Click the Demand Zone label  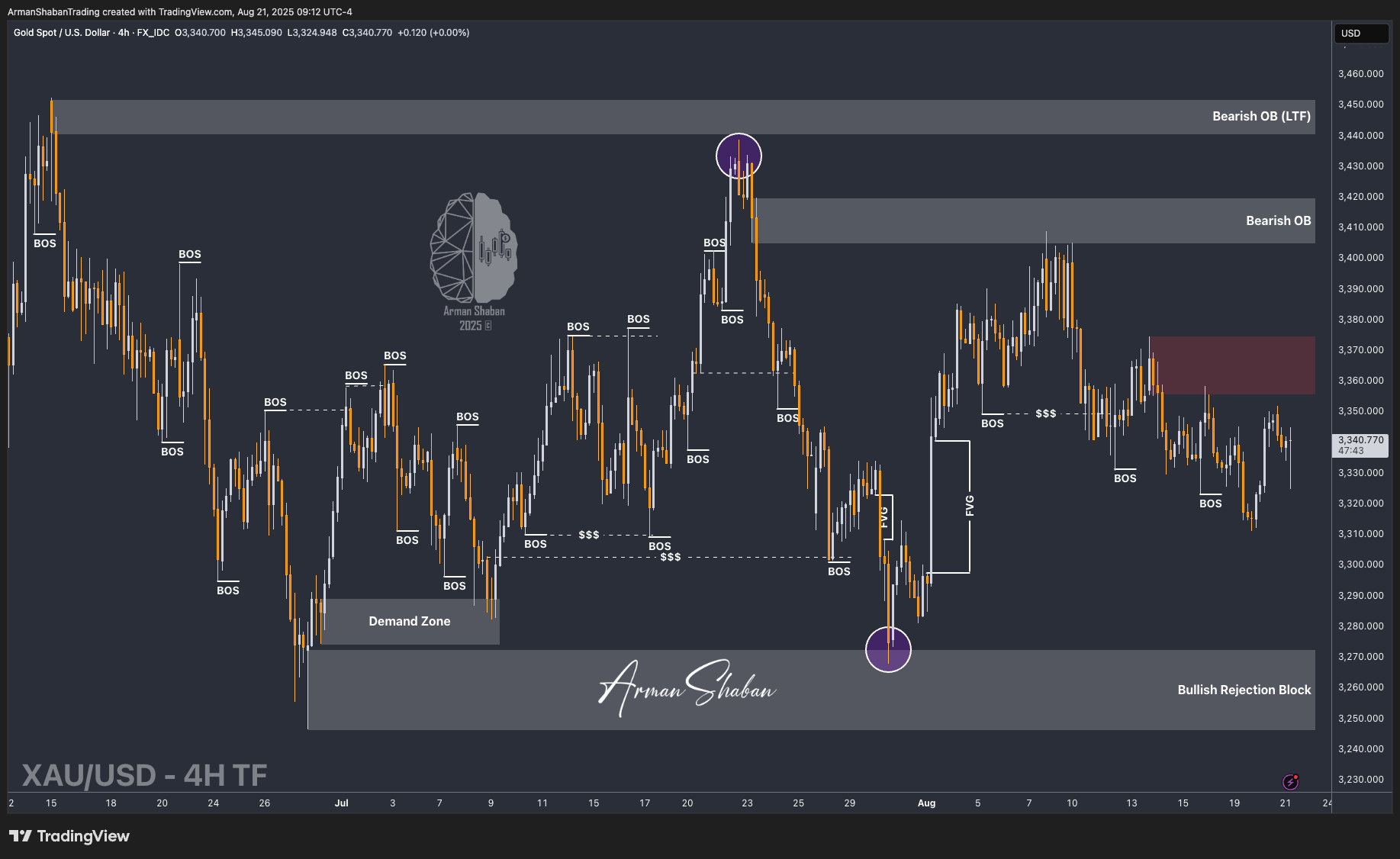pos(410,621)
